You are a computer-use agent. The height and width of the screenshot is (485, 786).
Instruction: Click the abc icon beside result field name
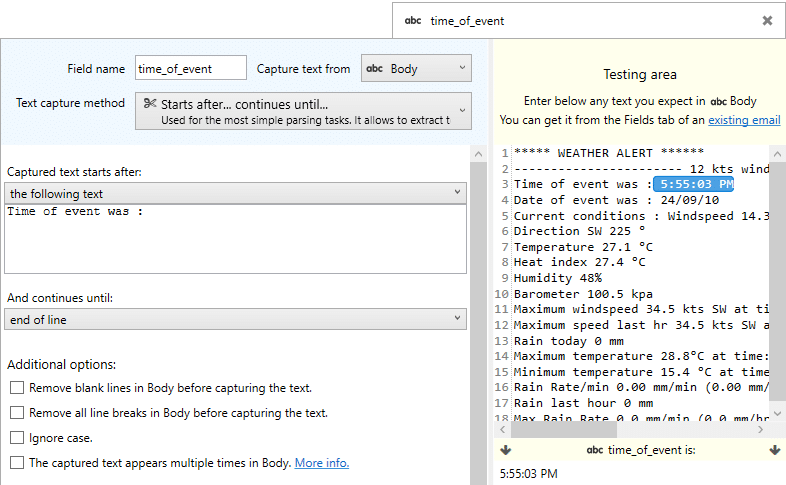(594, 450)
